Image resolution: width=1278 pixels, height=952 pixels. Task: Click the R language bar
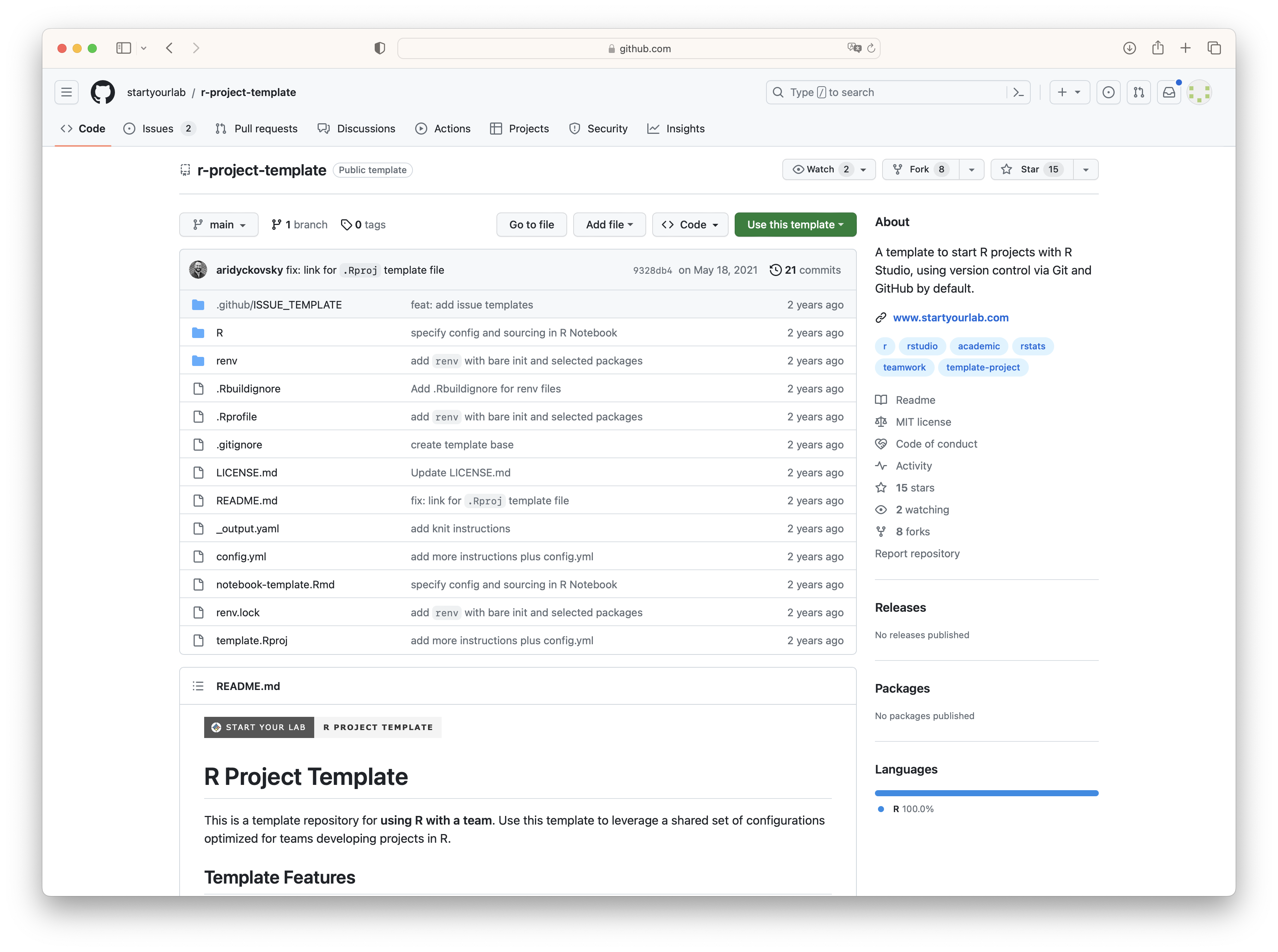[x=986, y=793]
